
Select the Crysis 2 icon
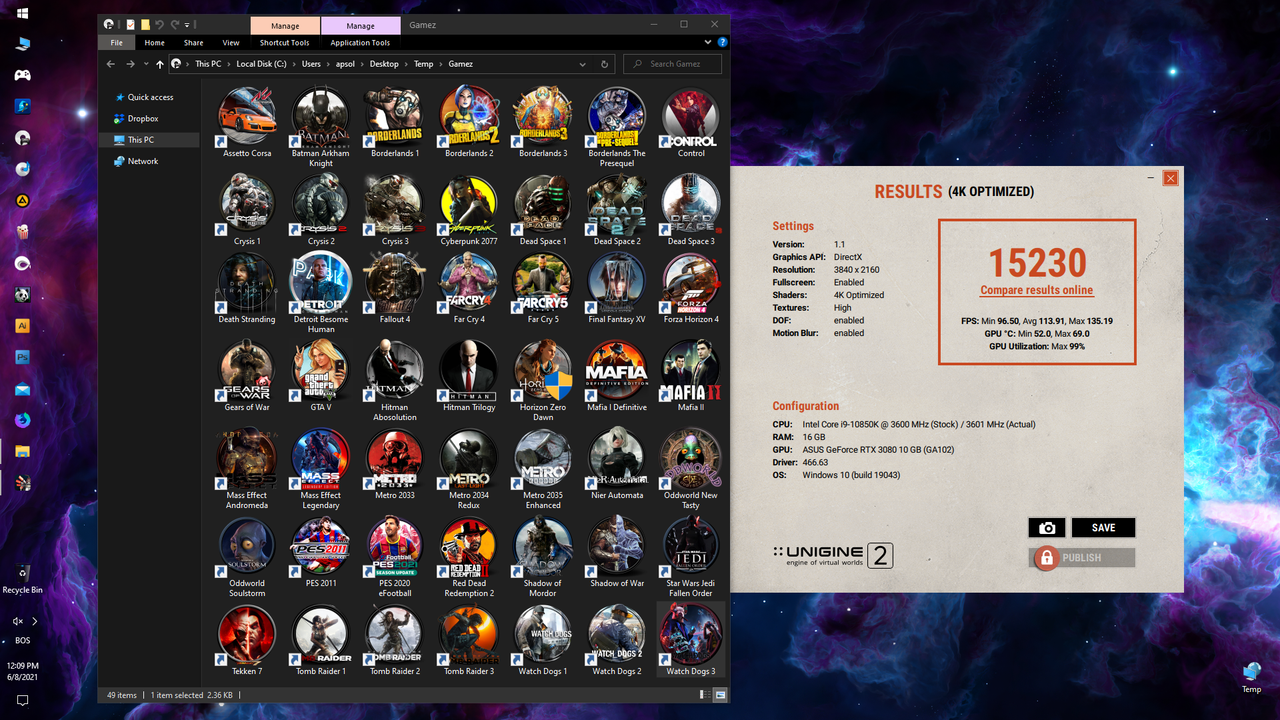(x=321, y=210)
